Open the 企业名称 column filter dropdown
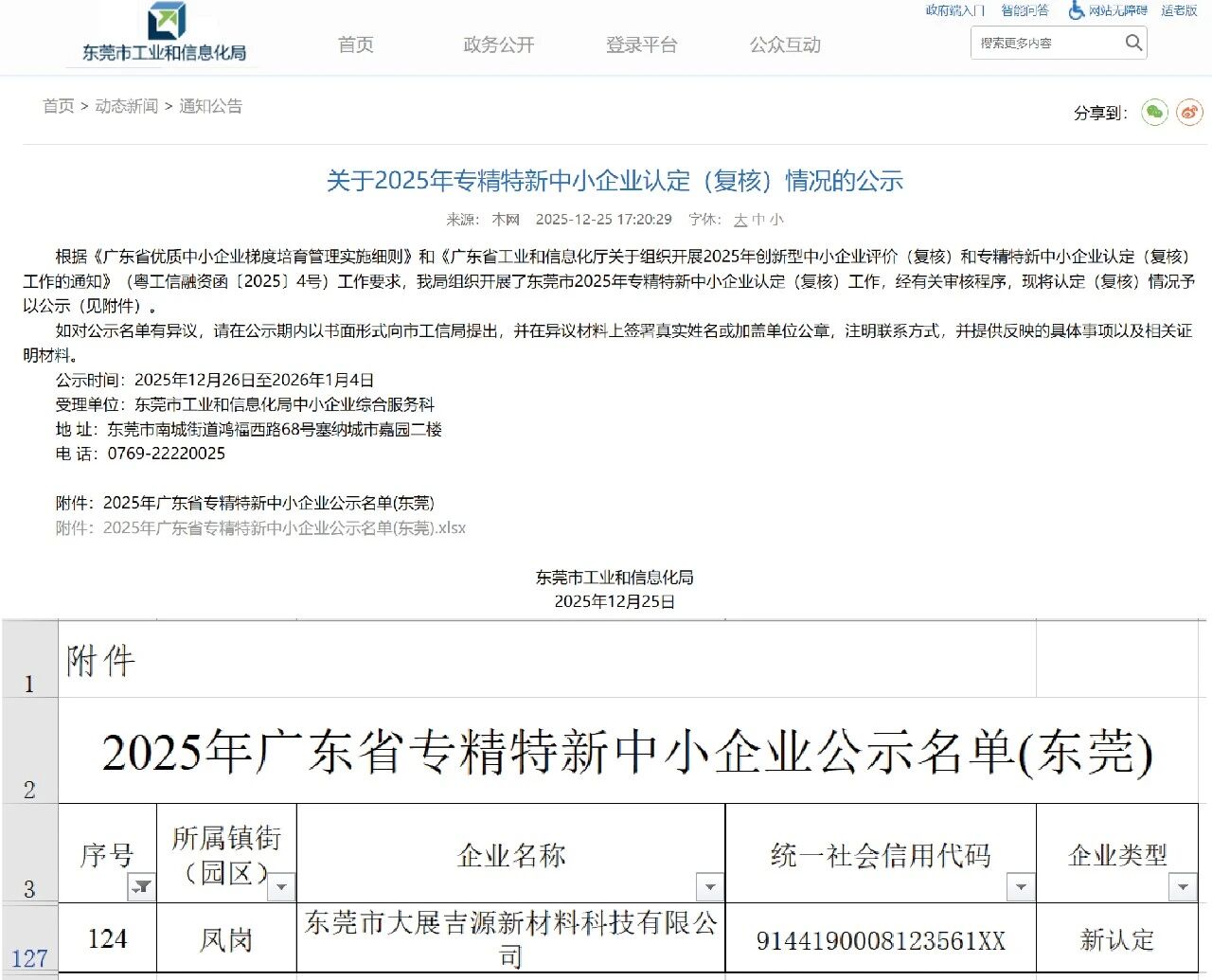The width and height of the screenshot is (1212, 980). point(709,887)
